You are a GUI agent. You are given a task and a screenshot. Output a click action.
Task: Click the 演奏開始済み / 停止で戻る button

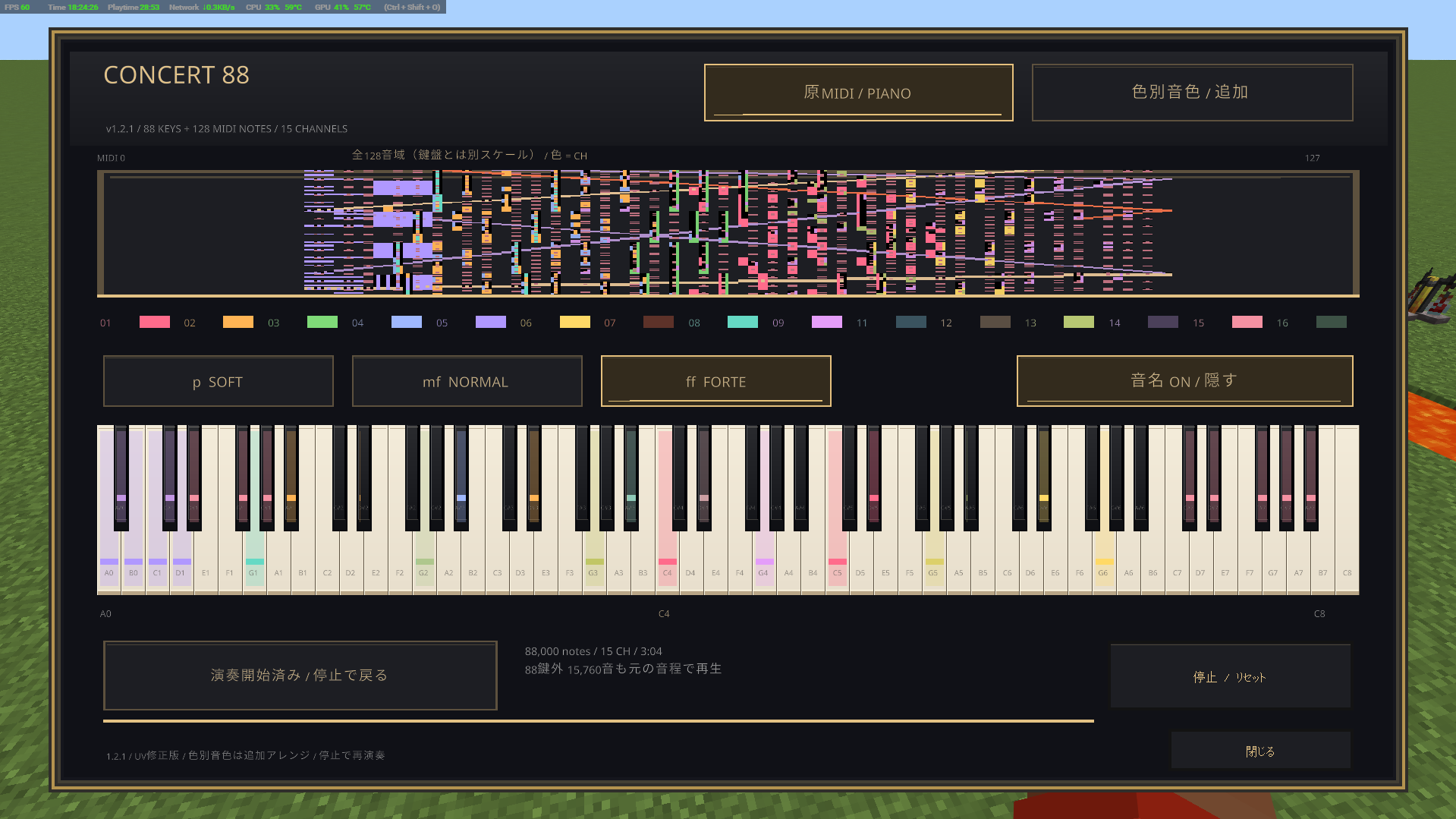click(300, 676)
